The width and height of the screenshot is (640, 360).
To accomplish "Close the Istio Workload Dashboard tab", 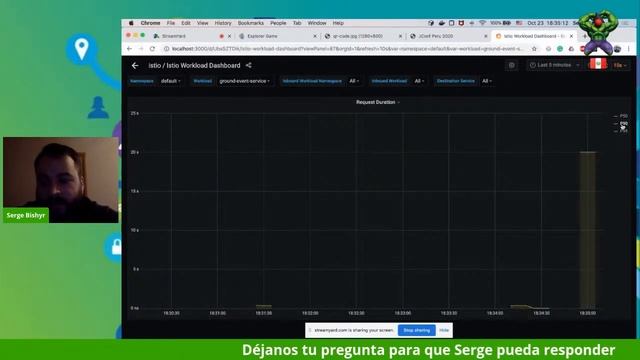I will point(571,36).
